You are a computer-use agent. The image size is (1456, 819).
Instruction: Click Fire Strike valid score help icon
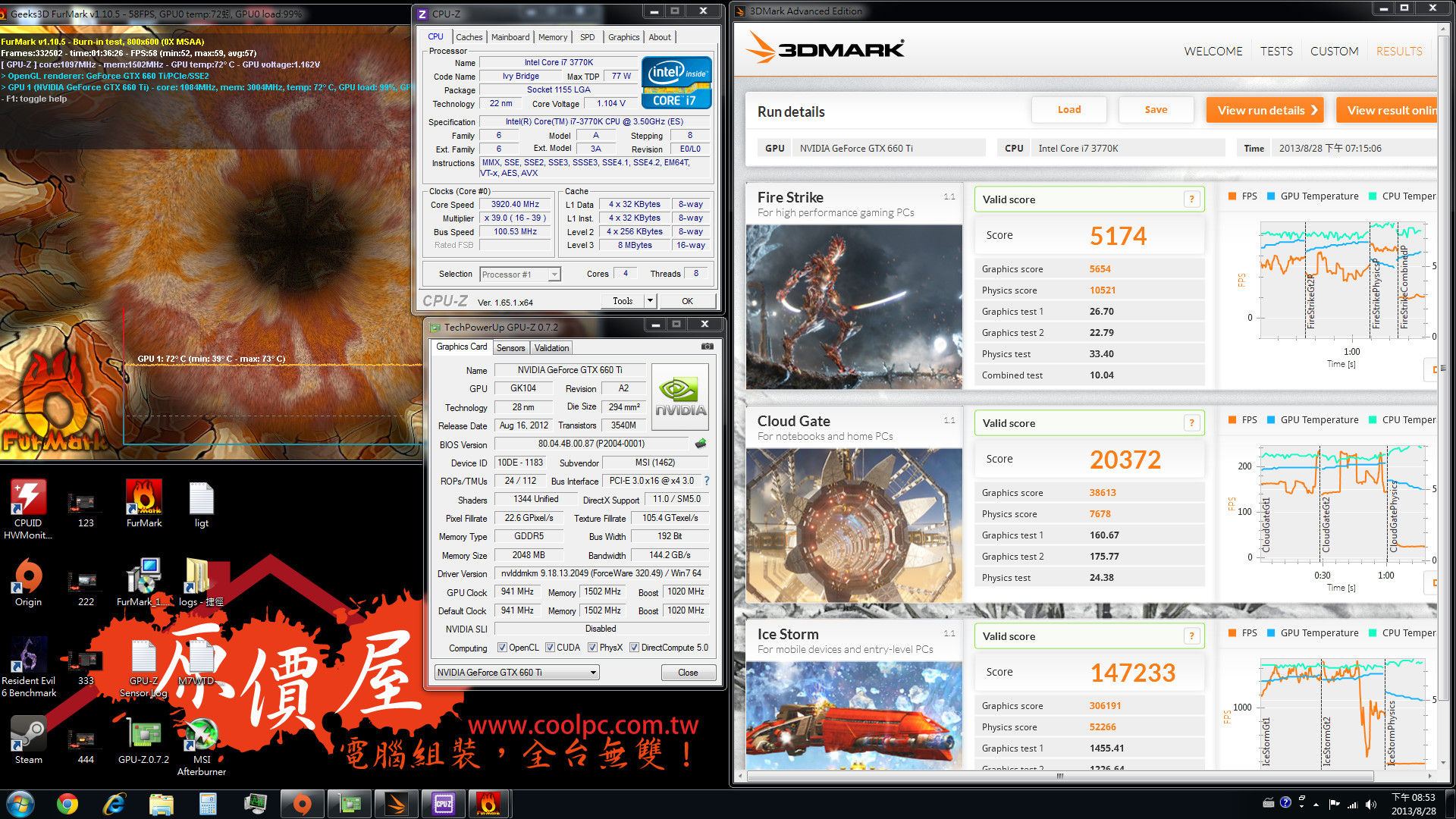tap(1191, 199)
